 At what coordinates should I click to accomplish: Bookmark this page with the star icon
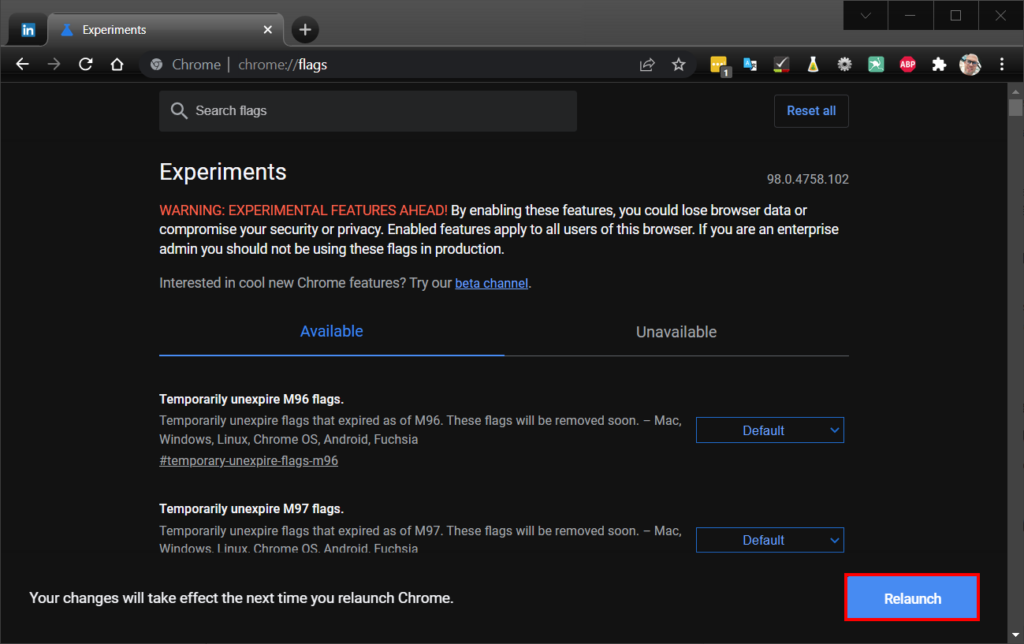click(x=679, y=64)
